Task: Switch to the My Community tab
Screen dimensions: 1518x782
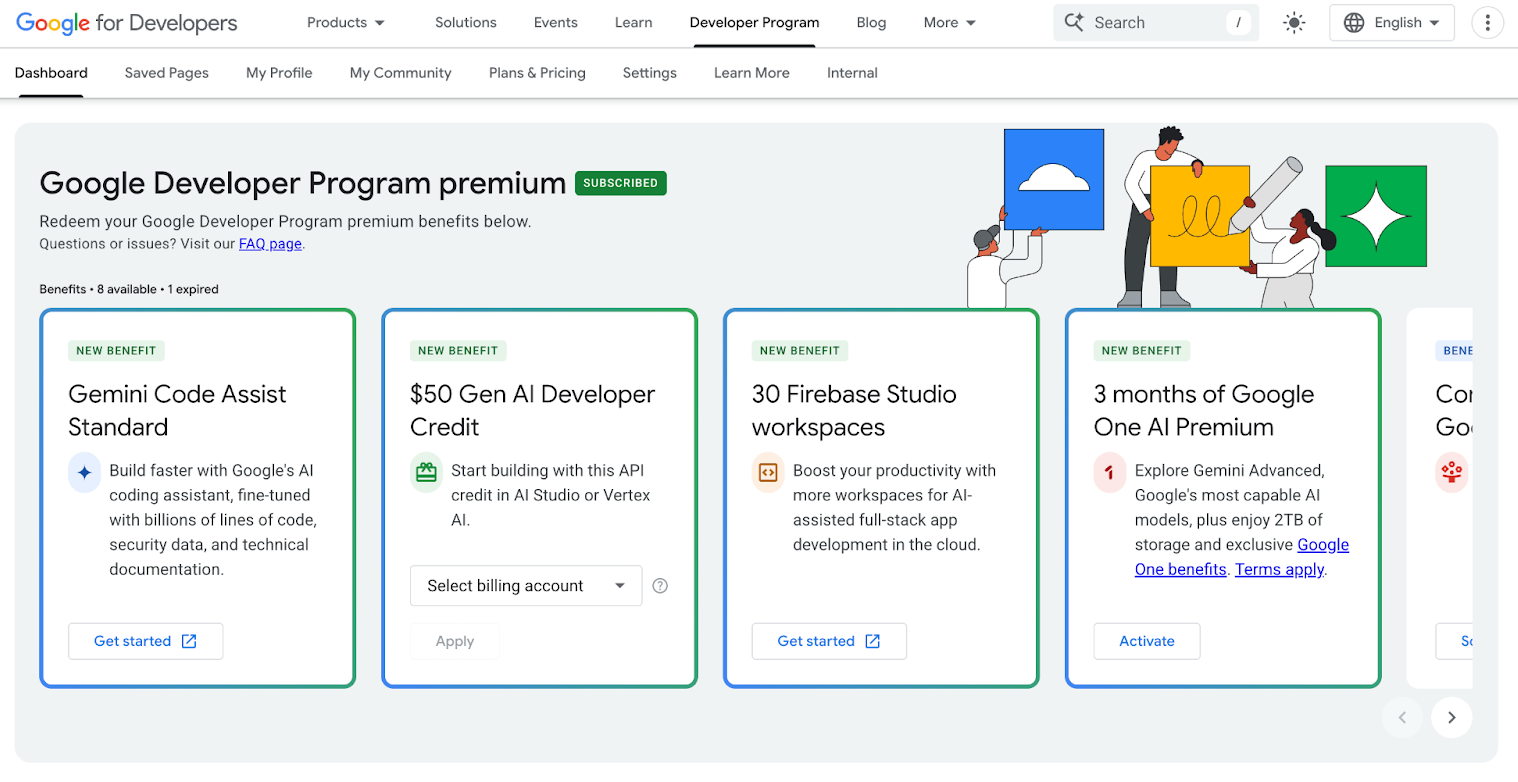Action: (401, 73)
